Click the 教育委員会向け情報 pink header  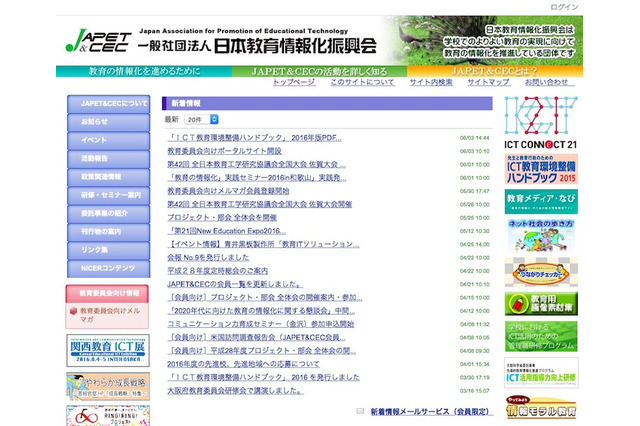point(107,293)
